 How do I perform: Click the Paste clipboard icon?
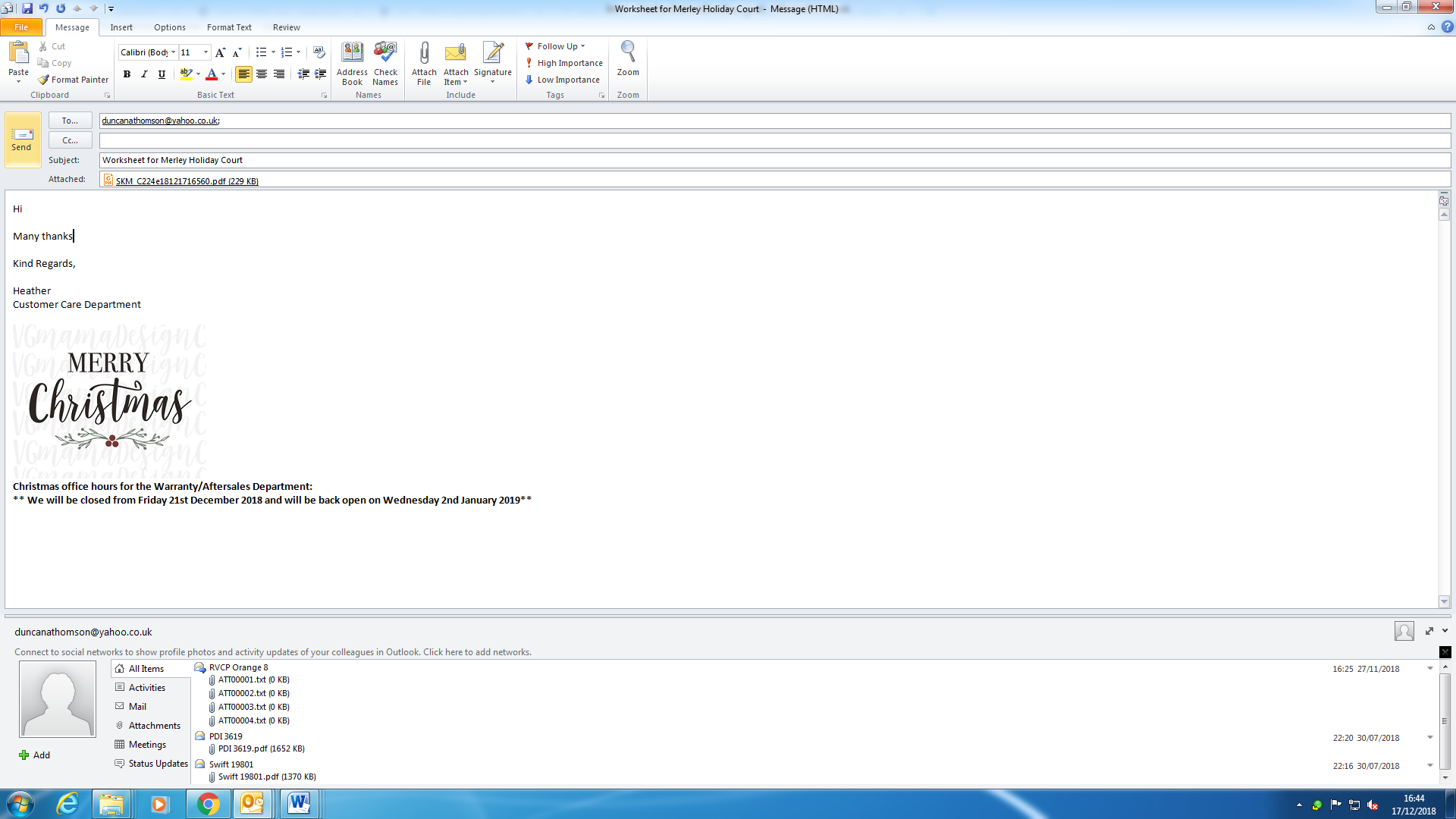pos(18,53)
